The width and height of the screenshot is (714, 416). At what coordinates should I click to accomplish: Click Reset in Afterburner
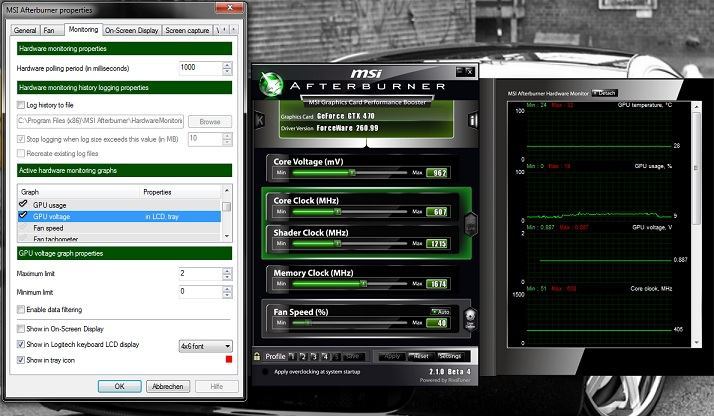point(421,356)
